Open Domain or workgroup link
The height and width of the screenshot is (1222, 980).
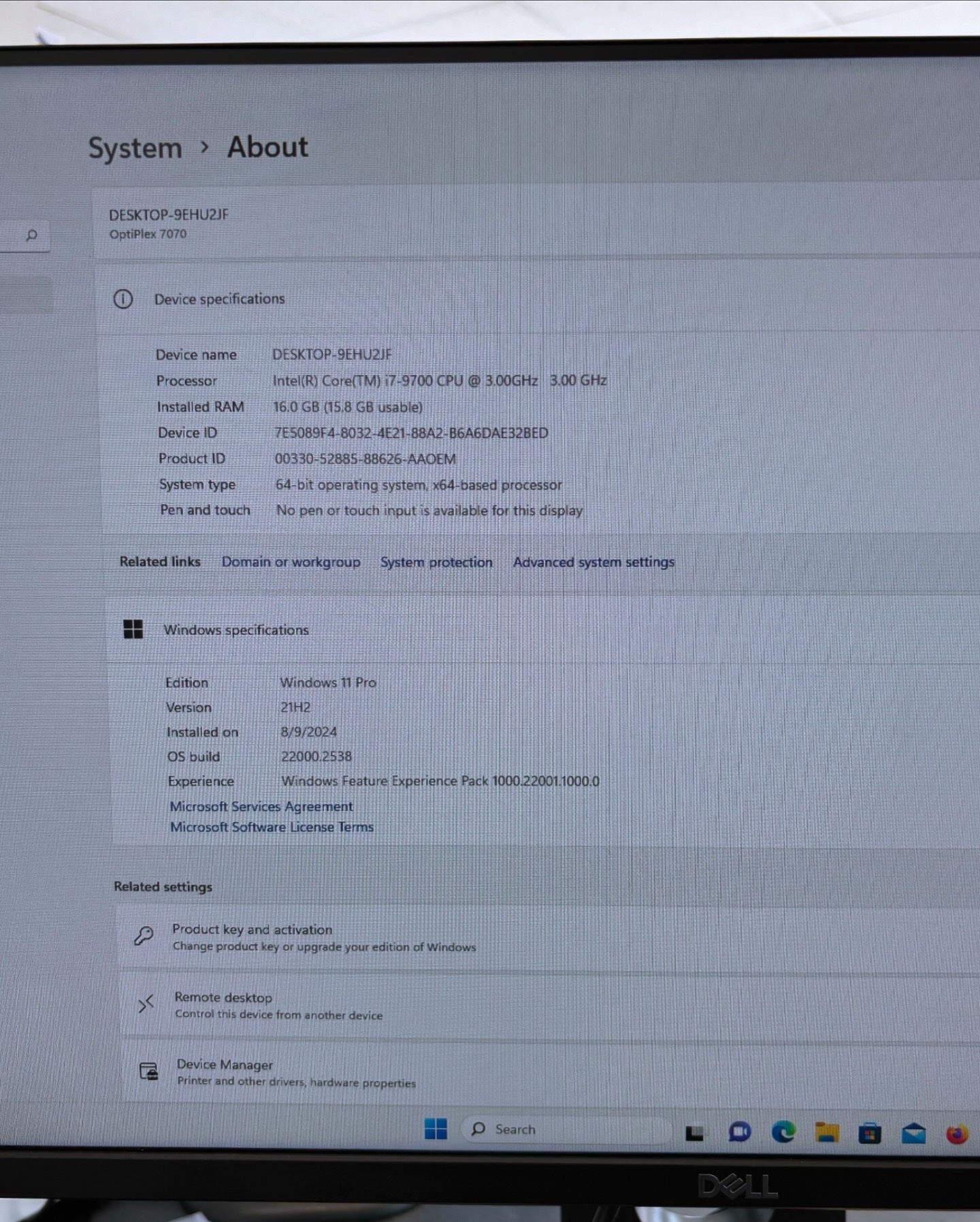[x=291, y=562]
